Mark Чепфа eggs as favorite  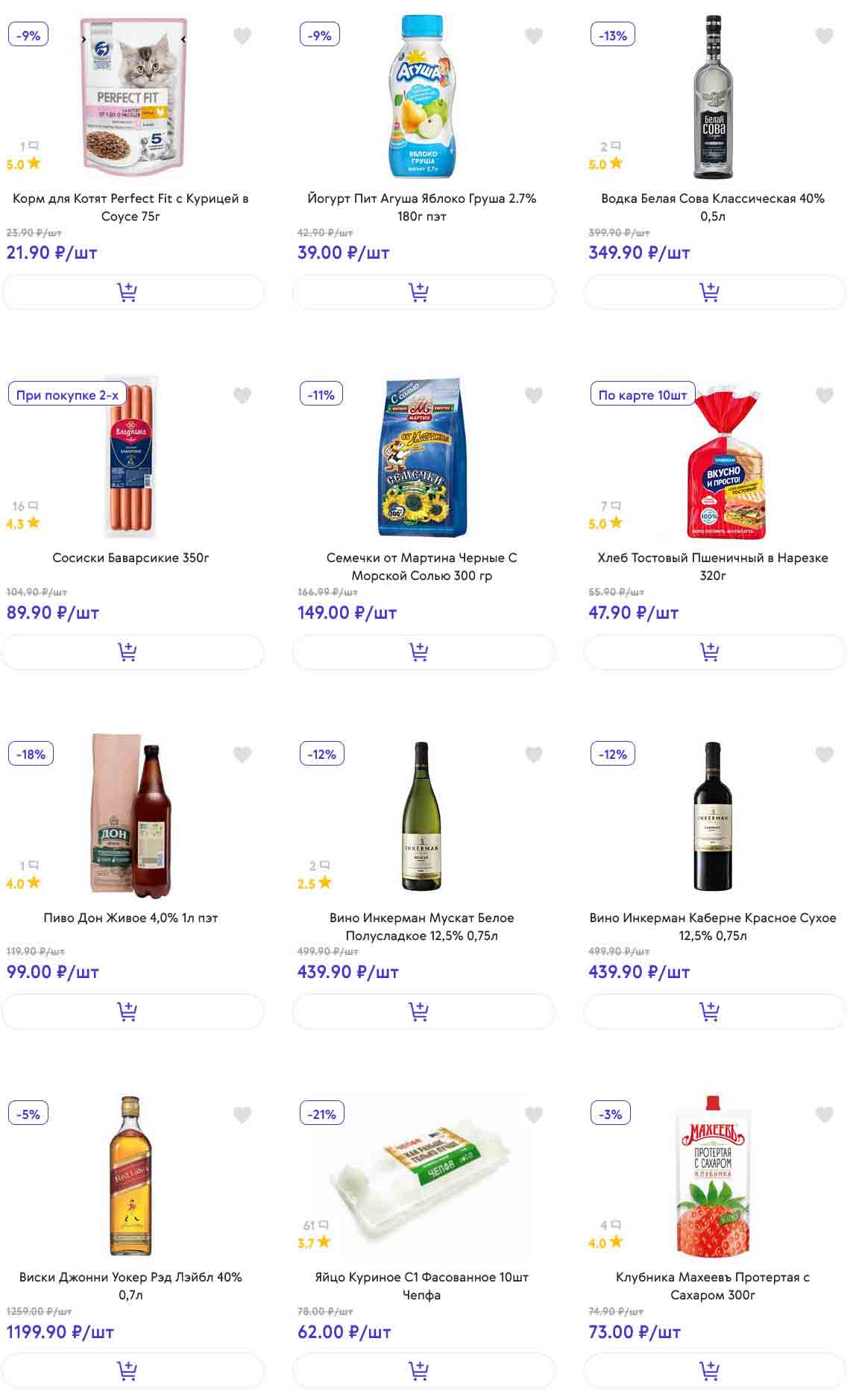(533, 1114)
